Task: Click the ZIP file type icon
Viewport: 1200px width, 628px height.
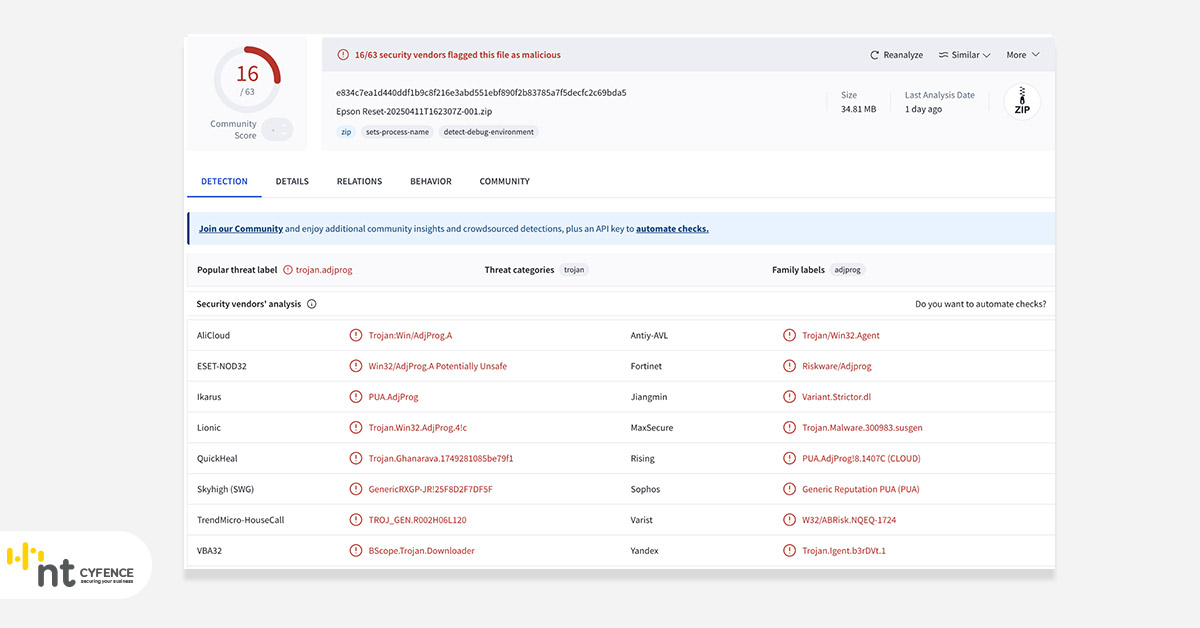Action: click(1022, 102)
